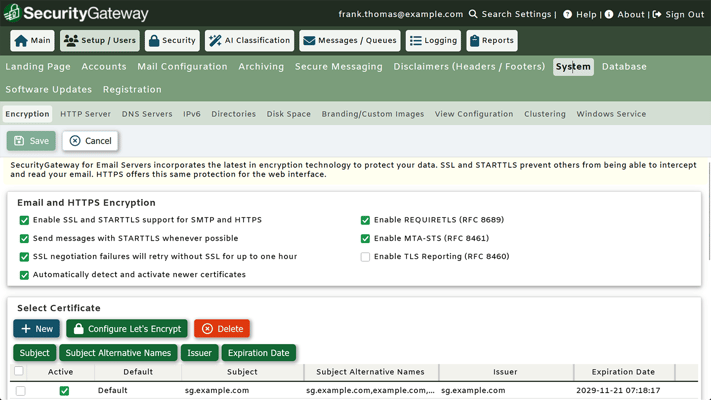Screen dimensions: 711x400
Task: Switch to Windows Service tab
Action: point(611,114)
